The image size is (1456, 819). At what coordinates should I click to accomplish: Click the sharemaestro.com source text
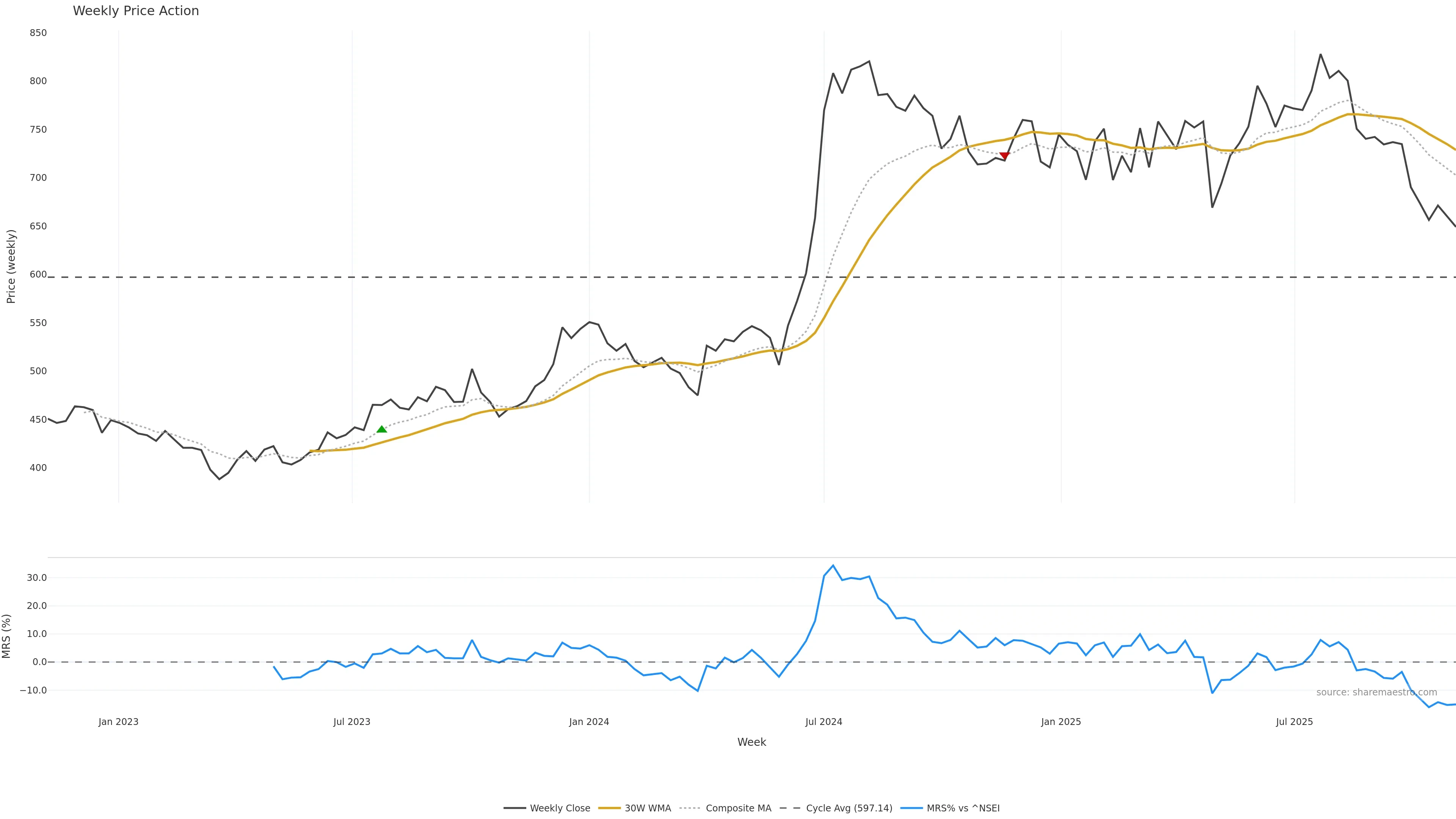pos(1376,692)
